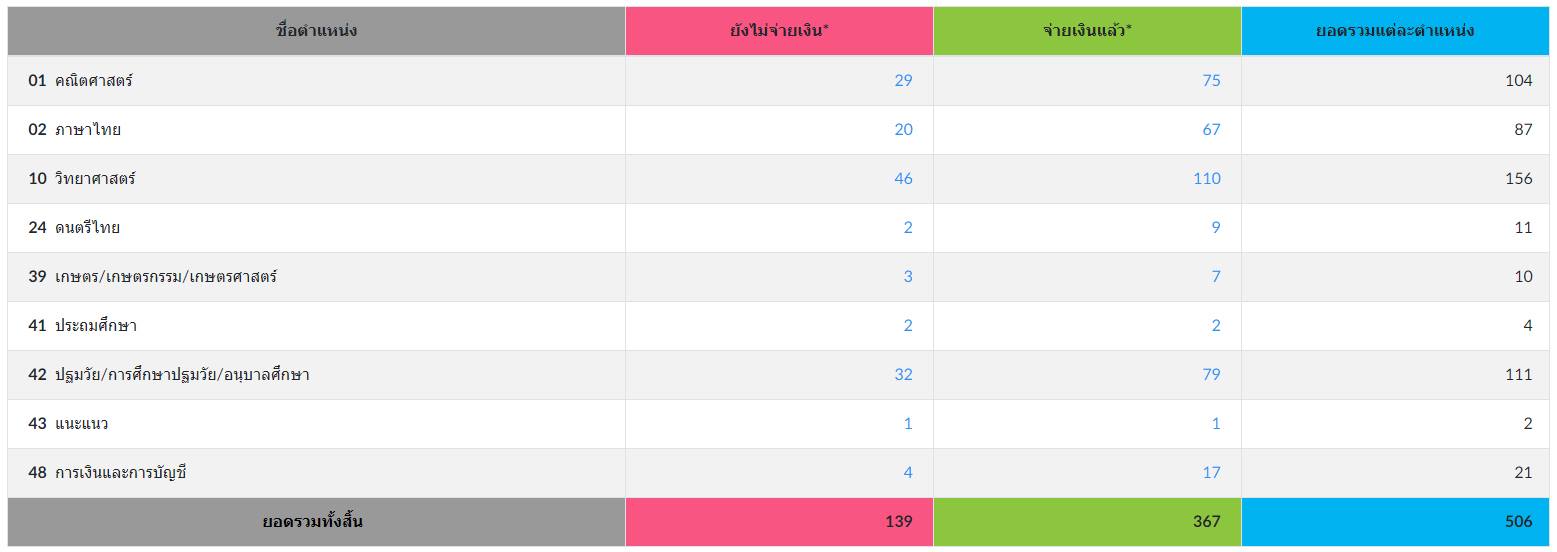The image size is (1557, 552).
Task: Click unpaid count in ประถมศึกษา row
Action: tap(908, 325)
